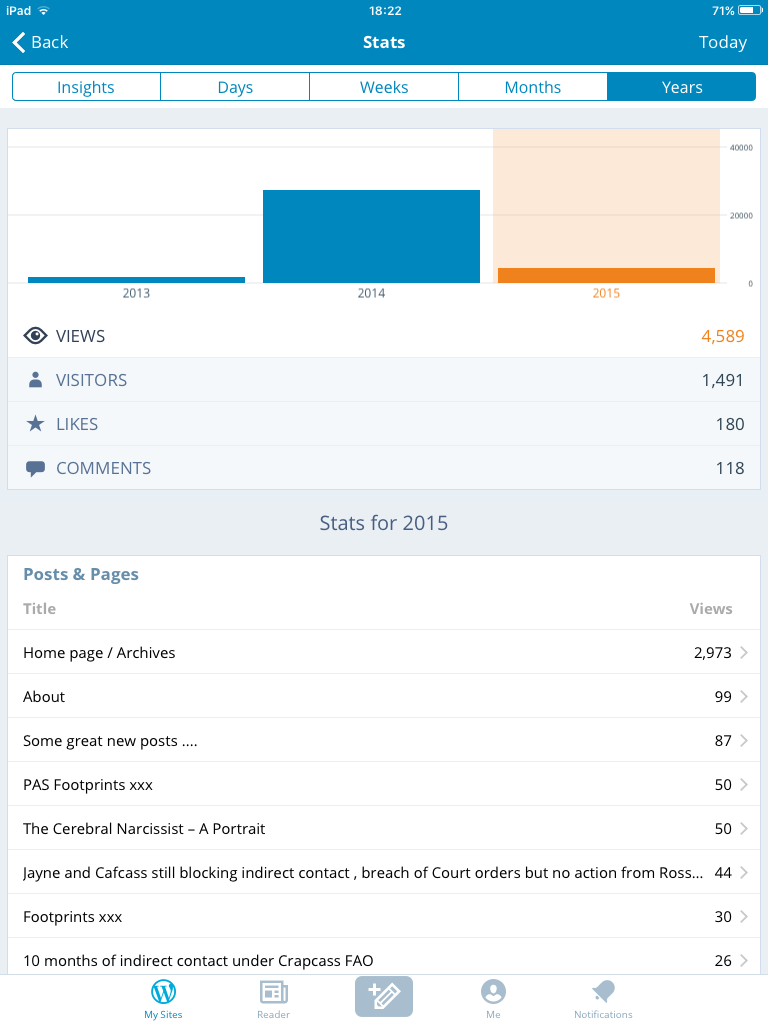Tap the new post compose icon
This screenshot has width=768, height=1024.
(384, 996)
